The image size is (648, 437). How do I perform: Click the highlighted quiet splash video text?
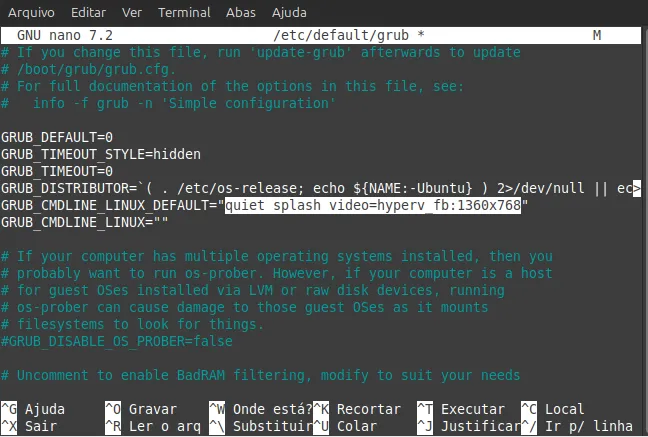375,205
